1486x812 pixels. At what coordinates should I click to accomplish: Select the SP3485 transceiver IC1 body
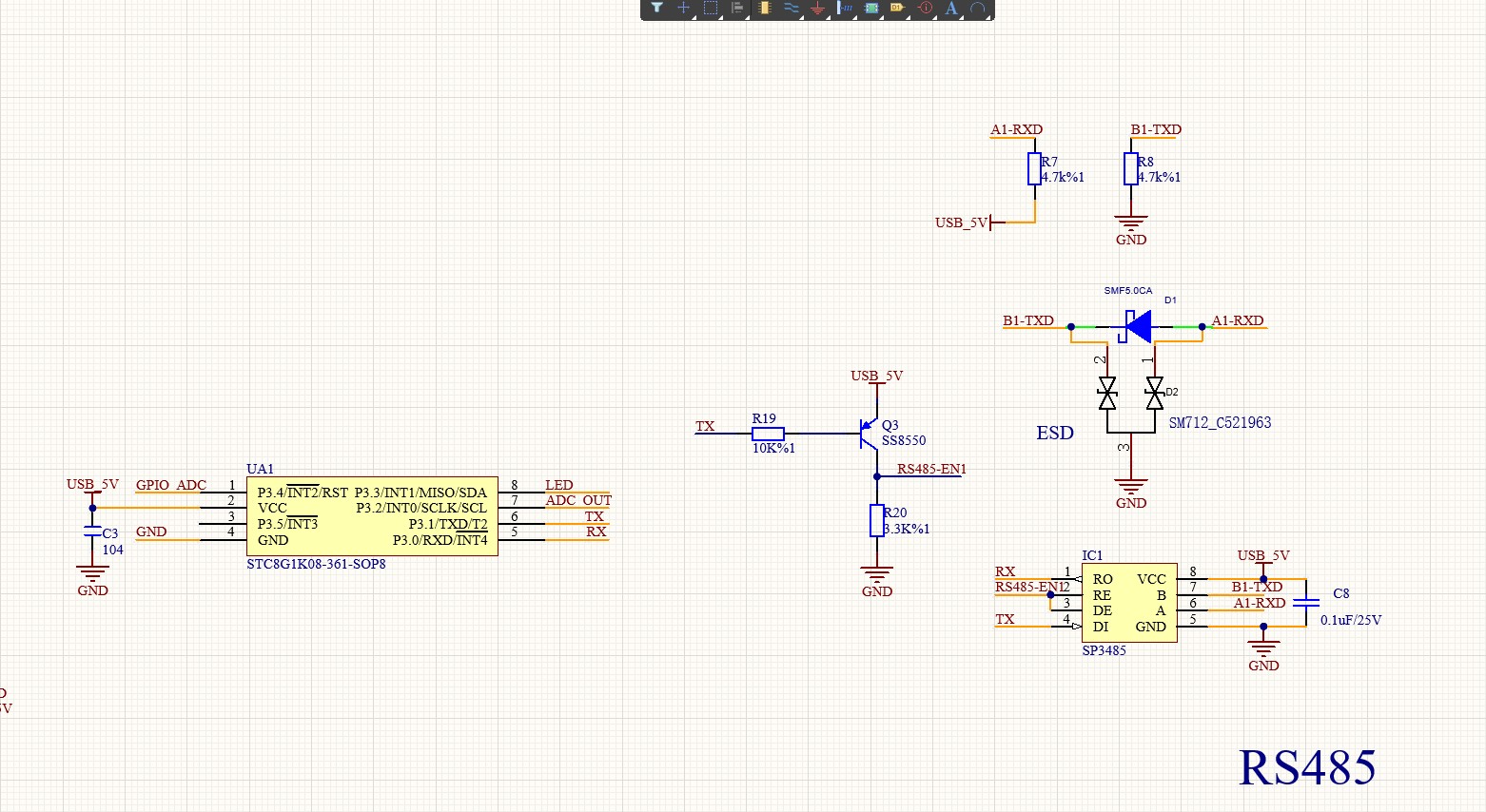1129,603
